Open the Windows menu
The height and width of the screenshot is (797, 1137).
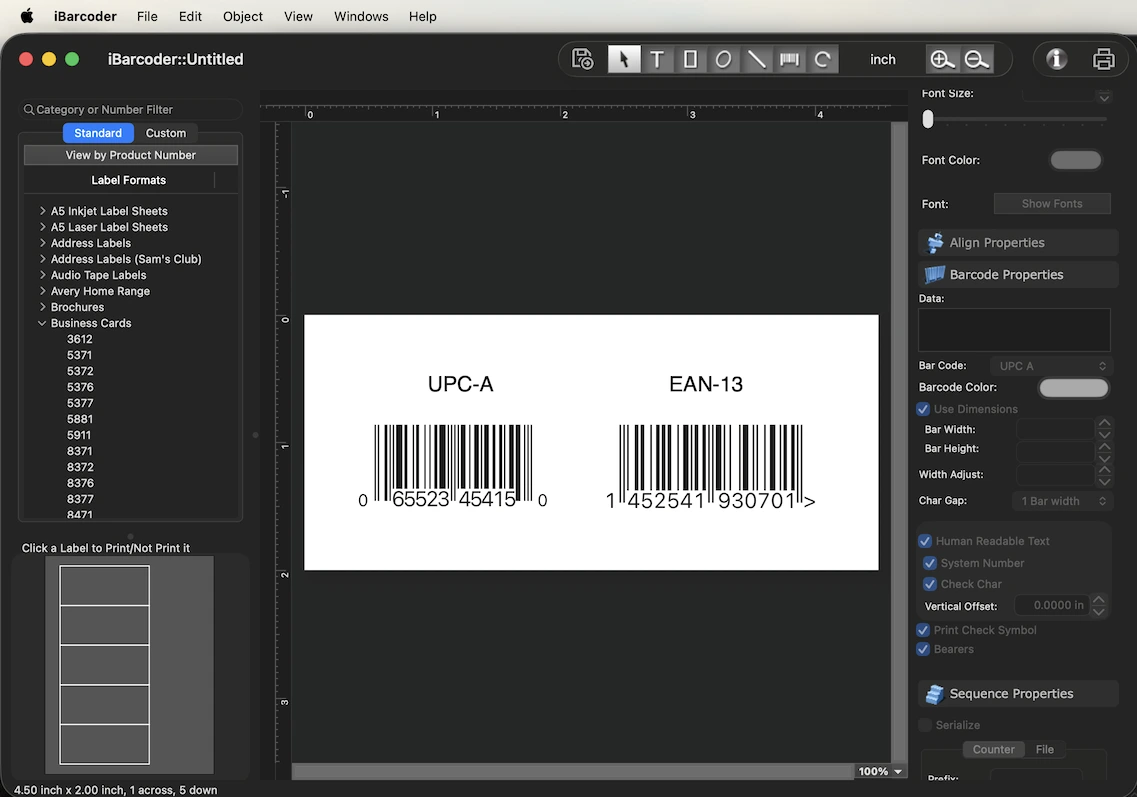pos(361,16)
